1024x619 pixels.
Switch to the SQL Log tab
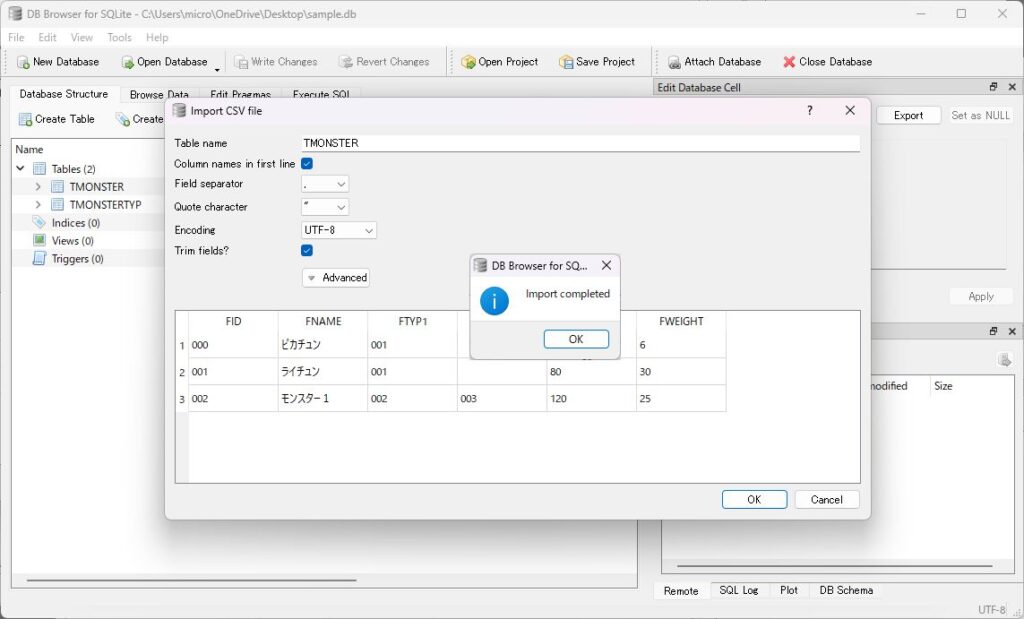tap(738, 591)
